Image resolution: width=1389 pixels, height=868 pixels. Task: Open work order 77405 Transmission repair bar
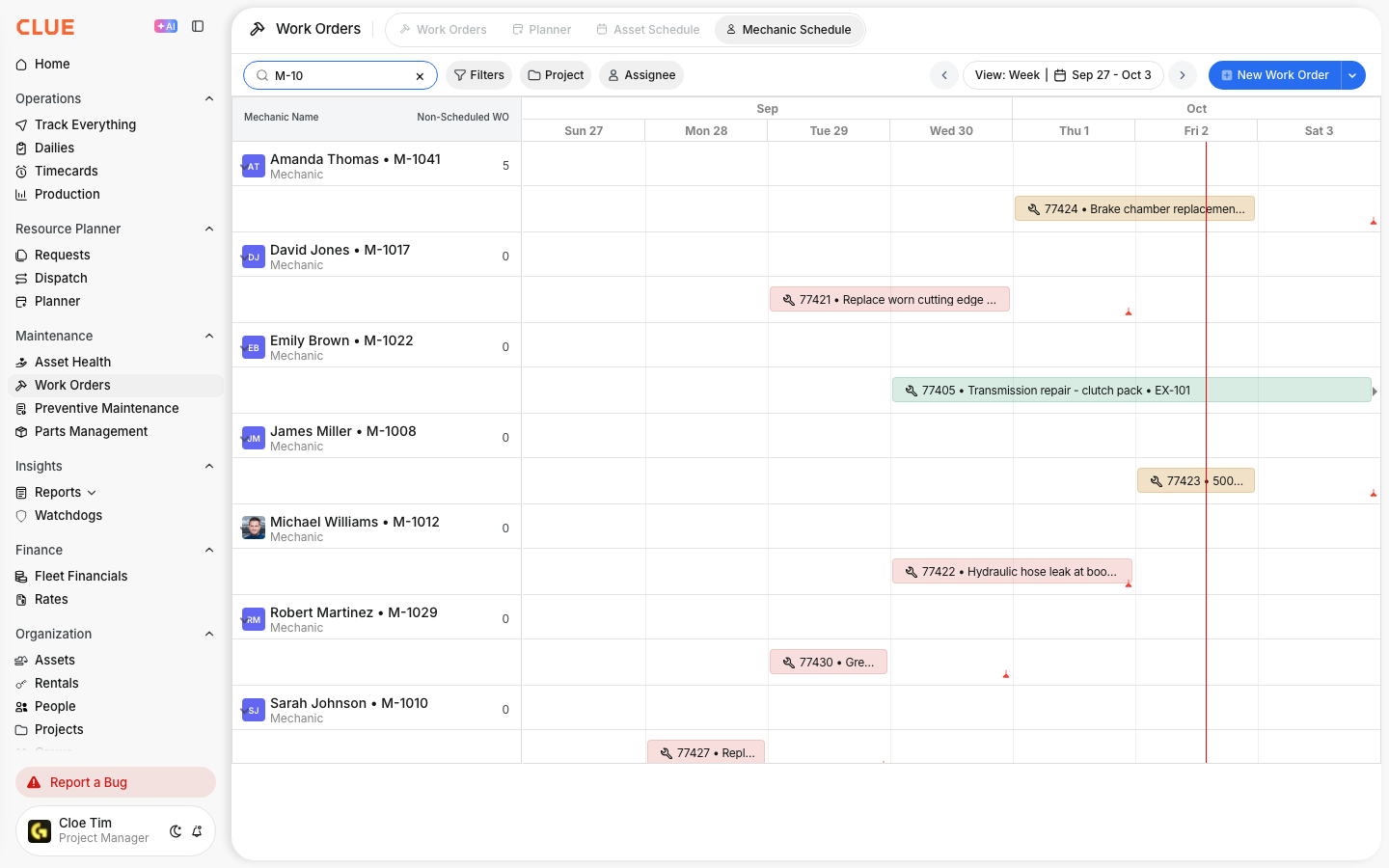pos(1131,391)
